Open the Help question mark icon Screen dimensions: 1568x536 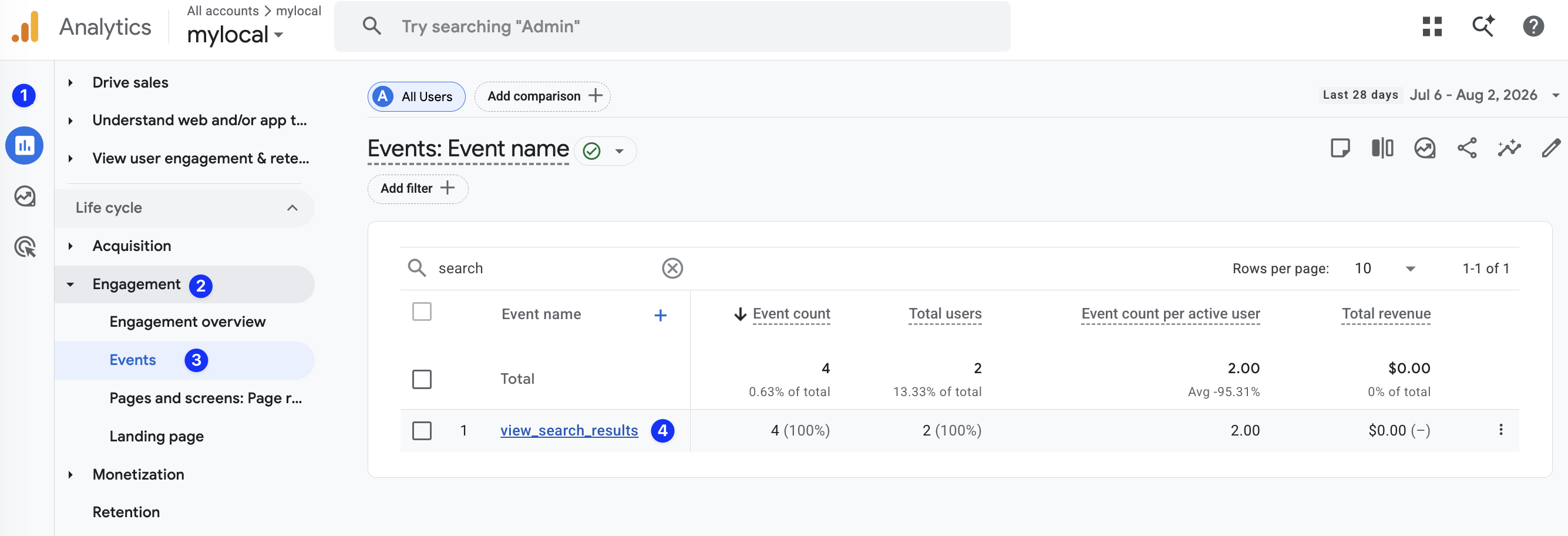[1533, 27]
